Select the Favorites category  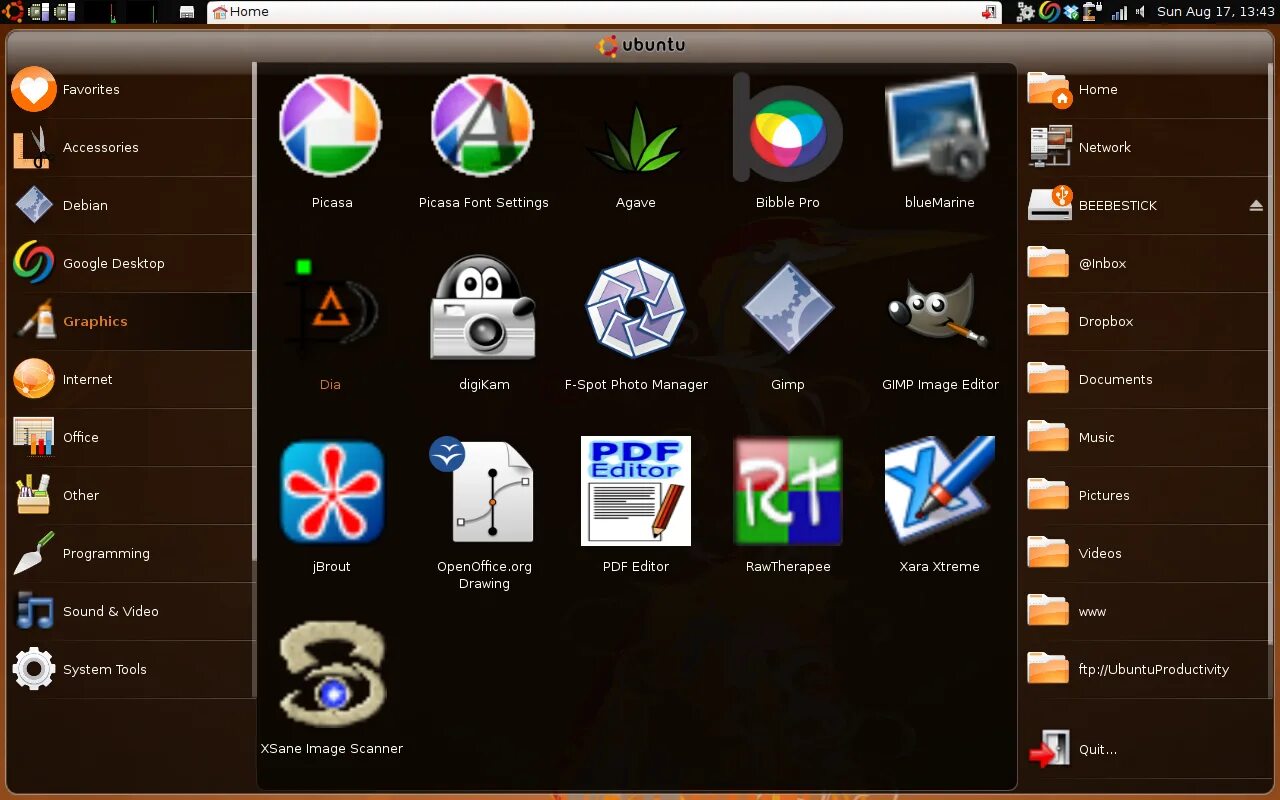(131, 90)
